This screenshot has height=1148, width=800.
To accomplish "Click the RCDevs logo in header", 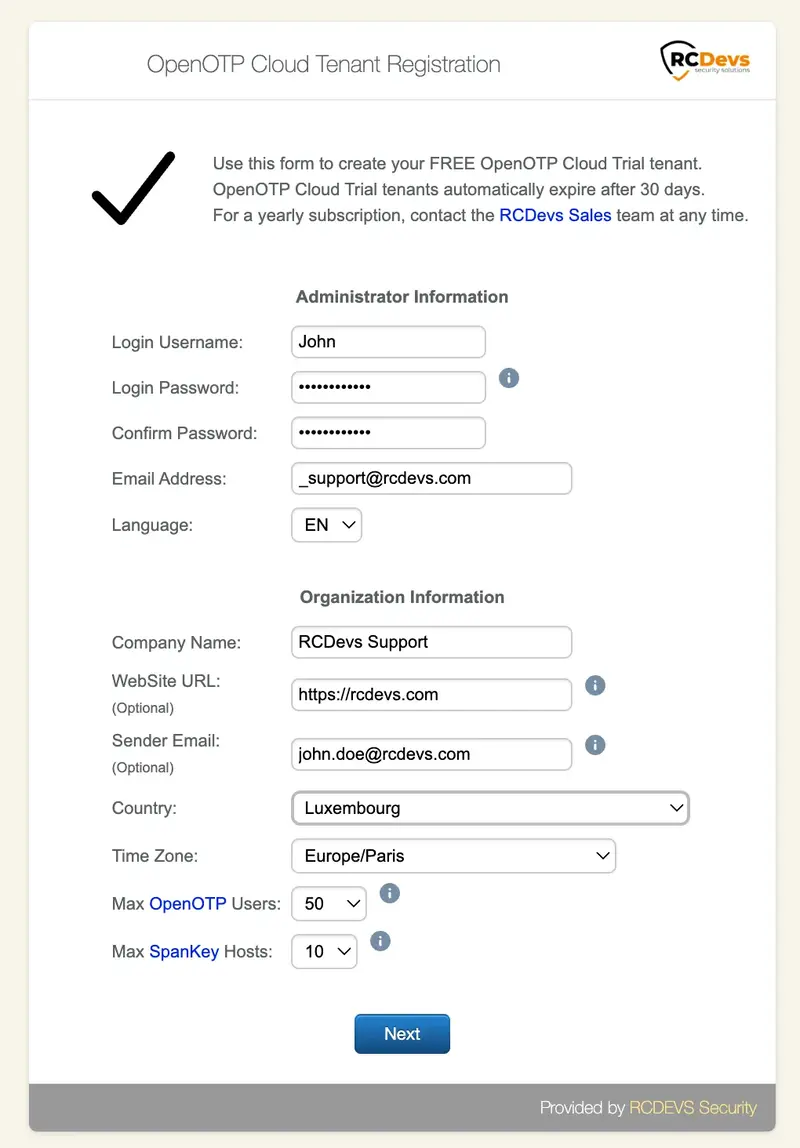I will (705, 60).
